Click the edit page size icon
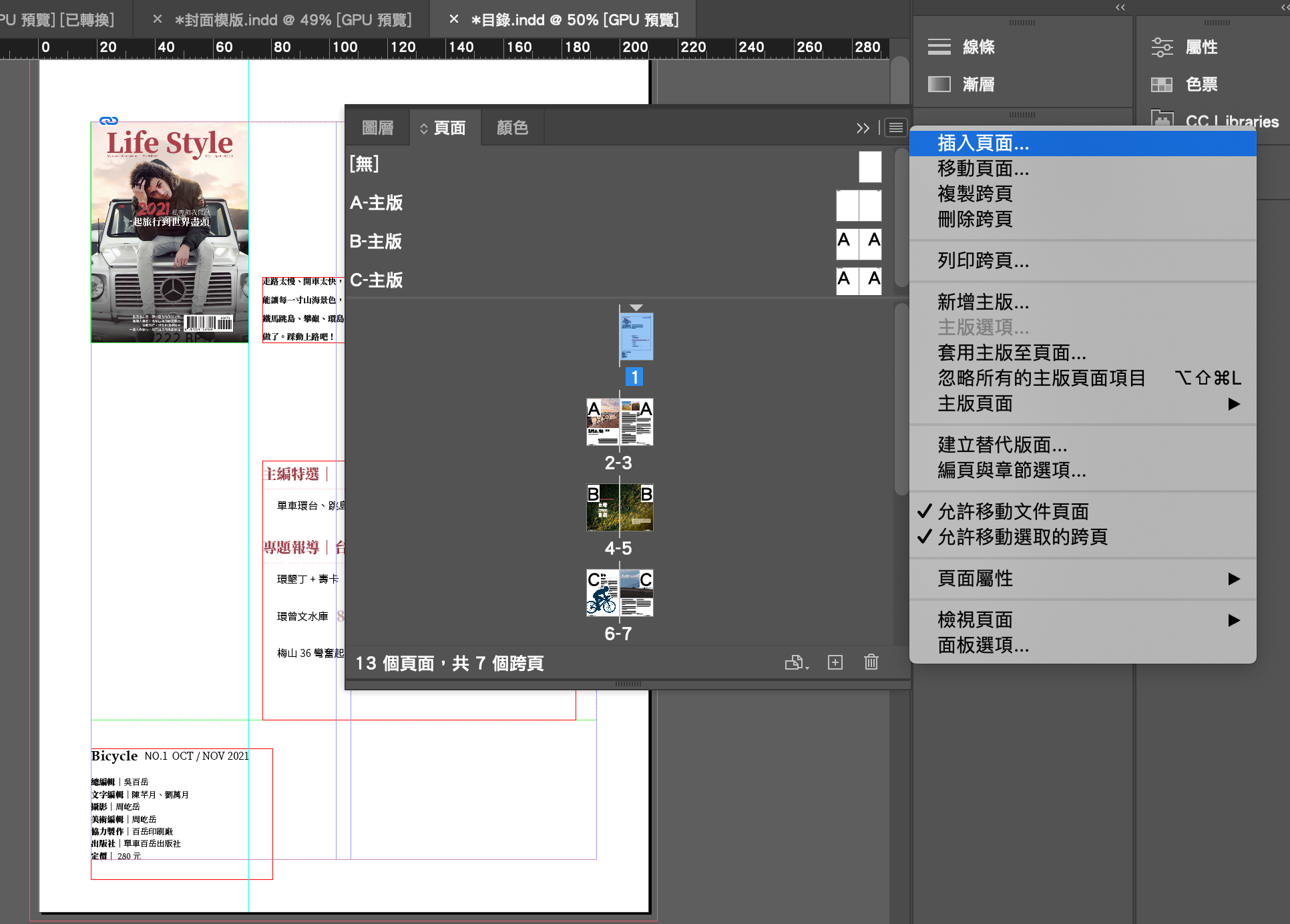The width and height of the screenshot is (1290, 924). [796, 662]
